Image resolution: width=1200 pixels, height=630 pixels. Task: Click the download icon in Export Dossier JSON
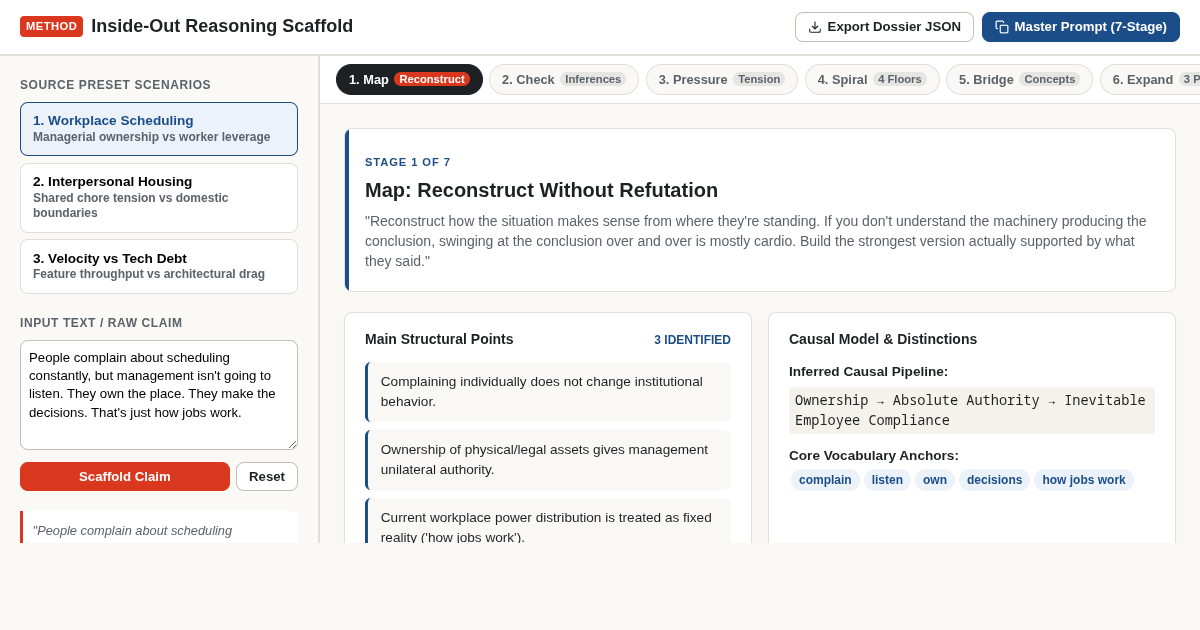coord(815,27)
